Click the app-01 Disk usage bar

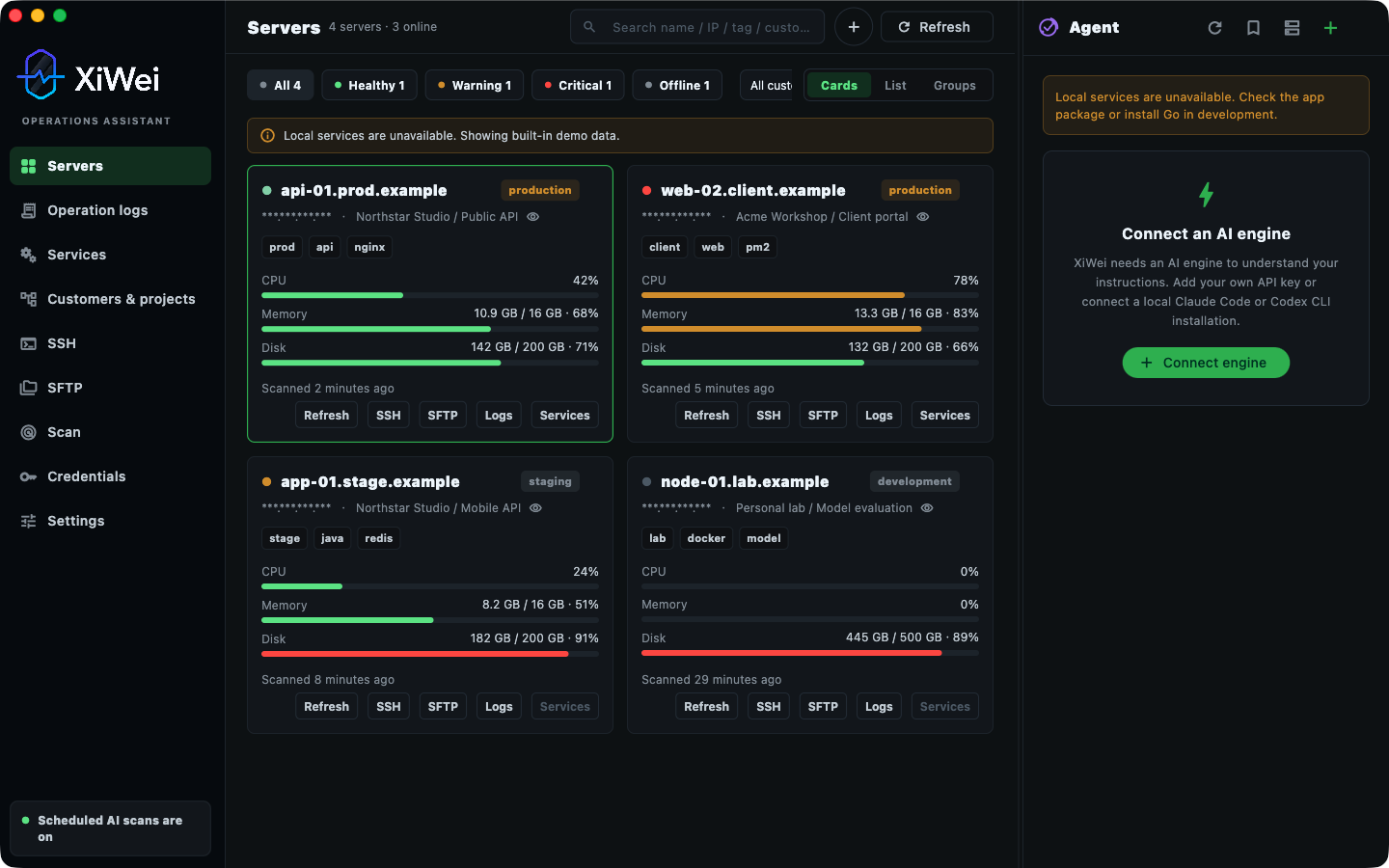click(x=430, y=654)
